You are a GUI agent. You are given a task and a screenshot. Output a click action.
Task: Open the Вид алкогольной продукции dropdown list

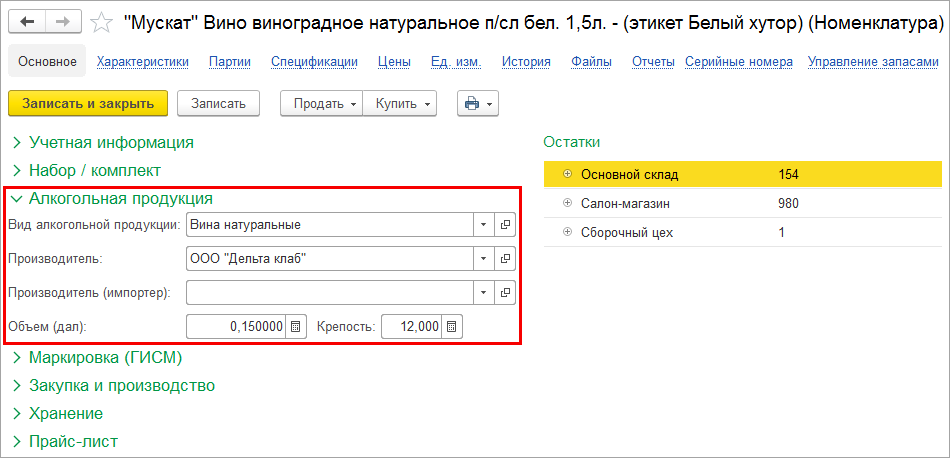coord(483,225)
